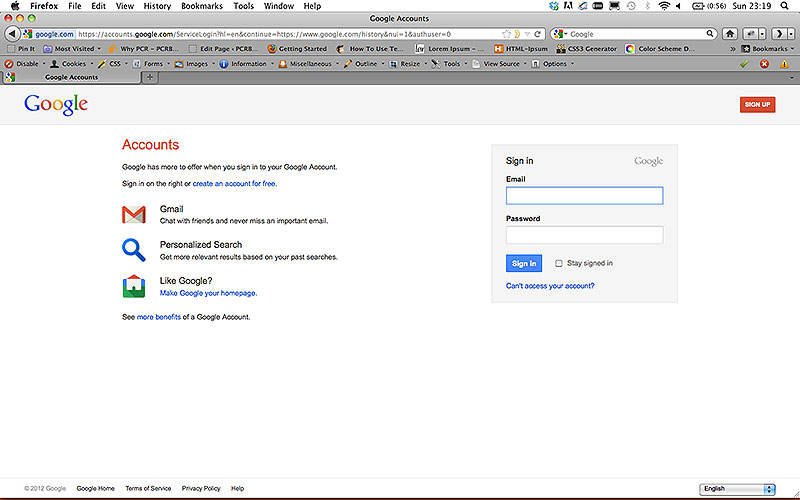Tick the Stay signed in checkbox
The image size is (800, 500).
559,263
